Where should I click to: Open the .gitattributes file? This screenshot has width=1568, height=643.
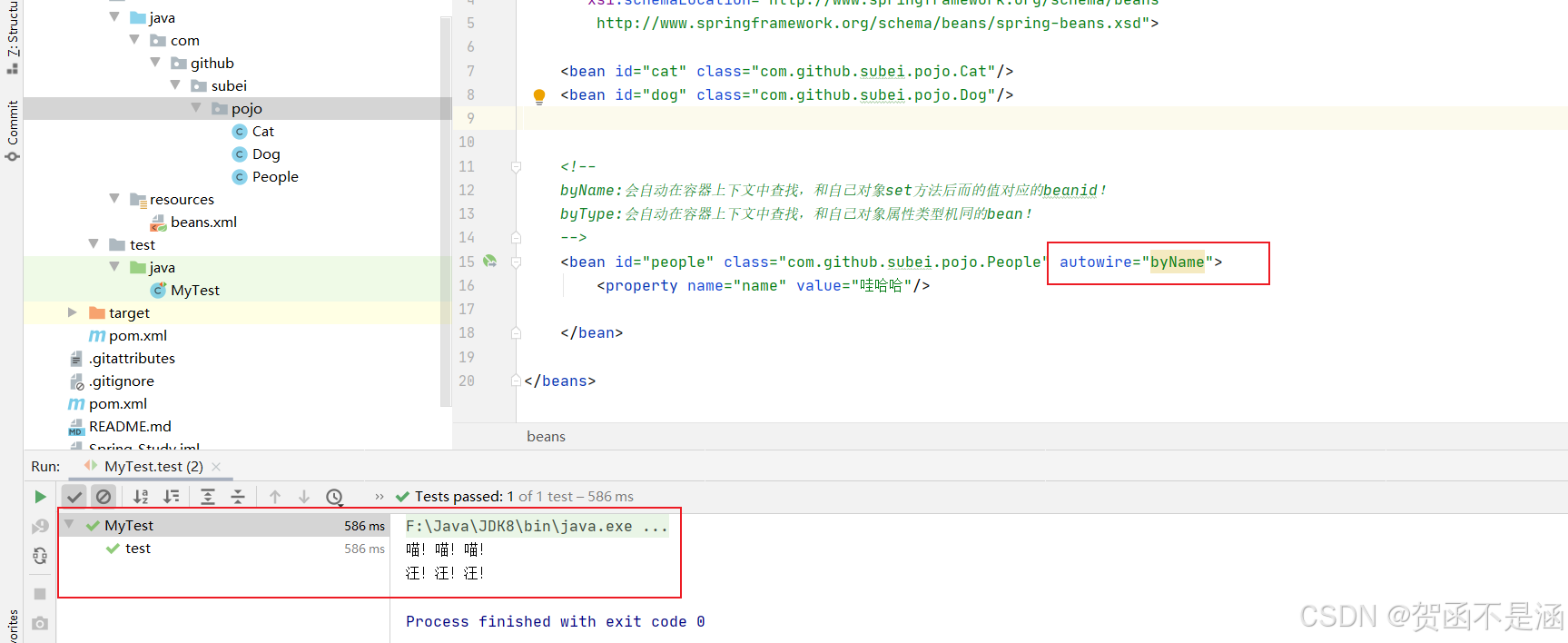pyautogui.click(x=132, y=358)
